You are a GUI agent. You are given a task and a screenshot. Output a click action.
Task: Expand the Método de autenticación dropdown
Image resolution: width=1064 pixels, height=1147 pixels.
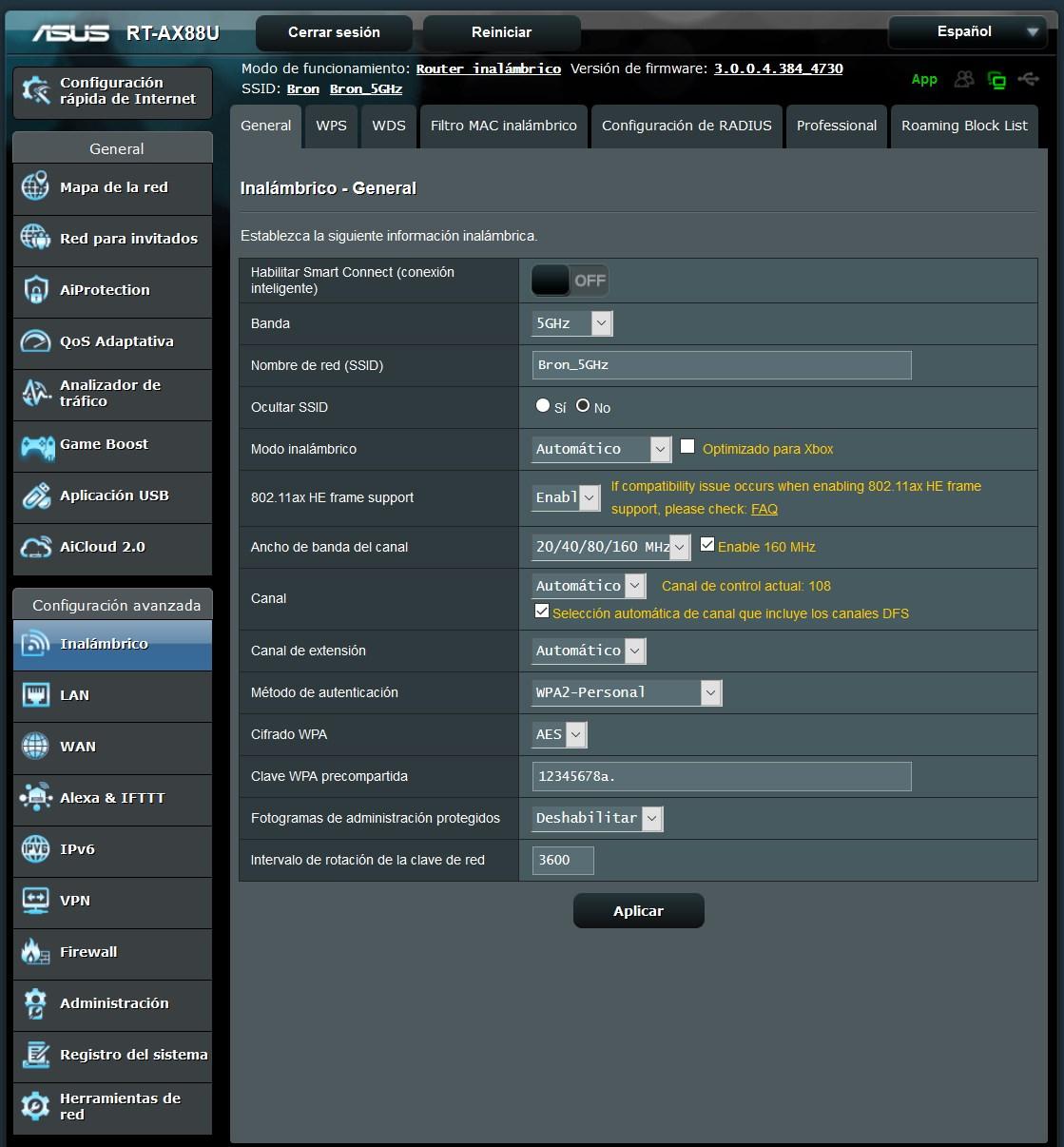click(x=627, y=692)
